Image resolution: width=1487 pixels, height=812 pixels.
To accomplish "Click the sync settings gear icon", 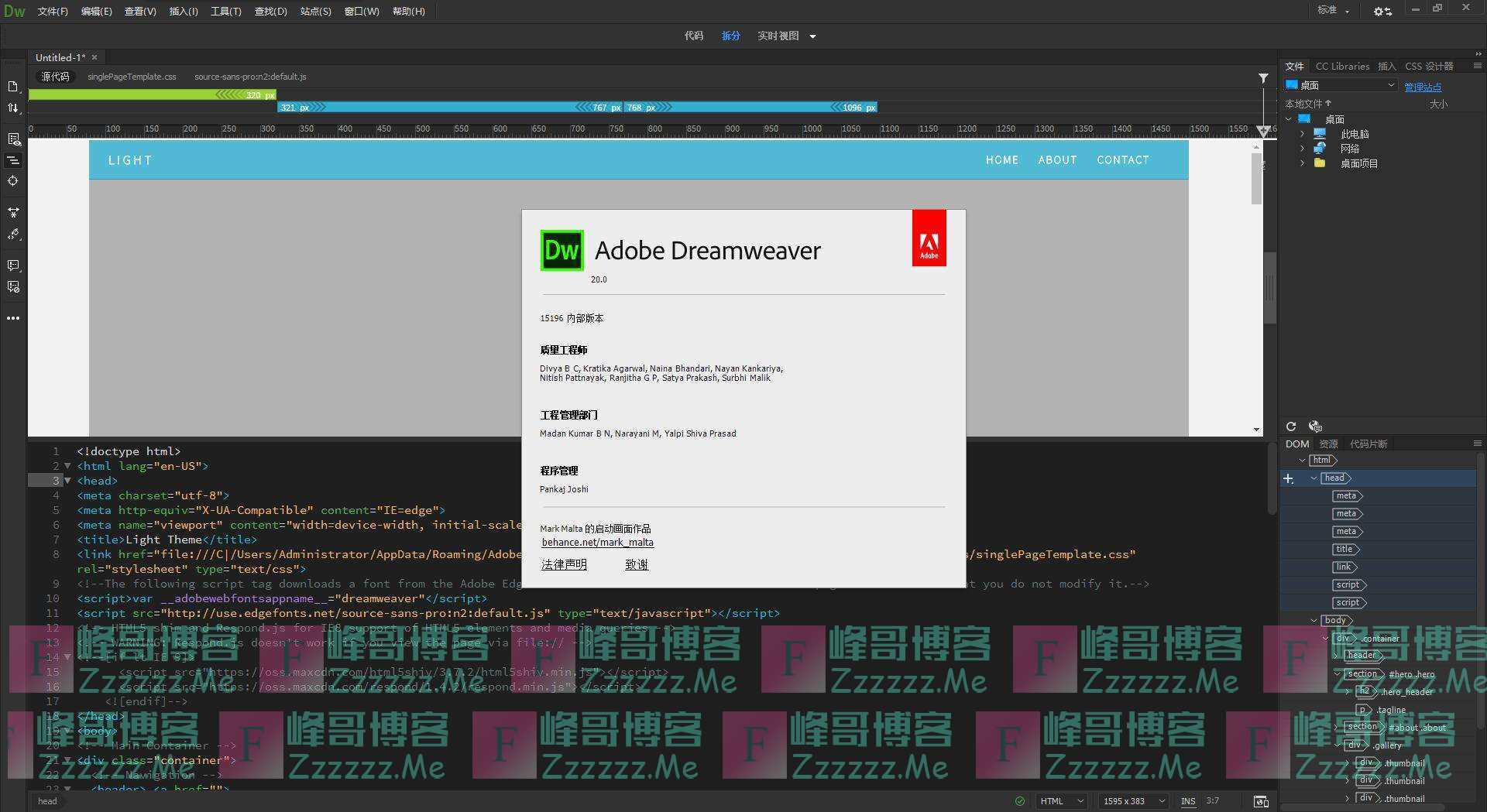I will tap(1382, 11).
